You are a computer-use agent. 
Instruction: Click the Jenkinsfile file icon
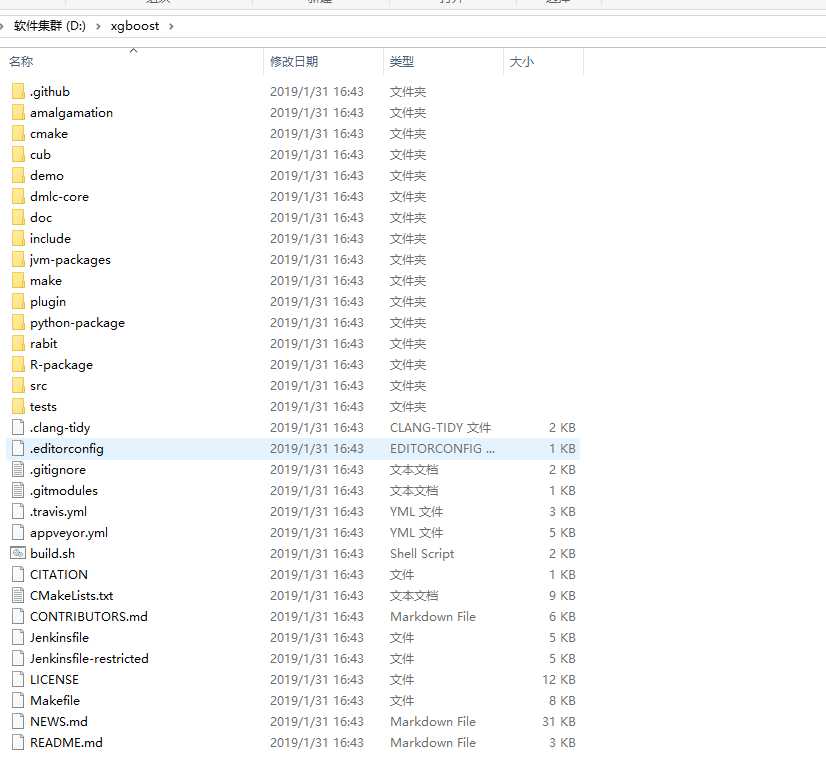coord(18,637)
